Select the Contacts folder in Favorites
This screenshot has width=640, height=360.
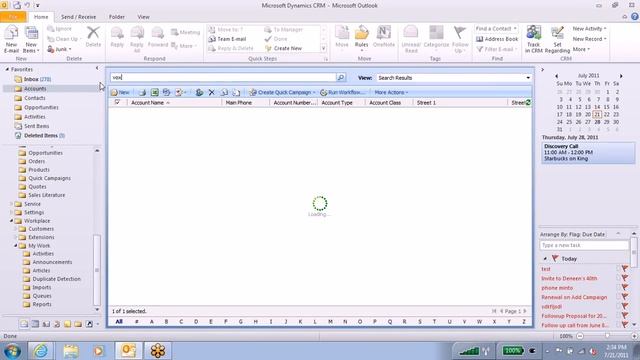[34, 98]
